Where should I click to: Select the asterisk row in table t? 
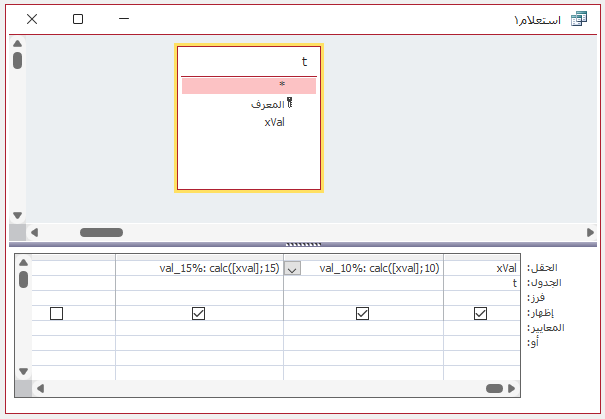(249, 86)
